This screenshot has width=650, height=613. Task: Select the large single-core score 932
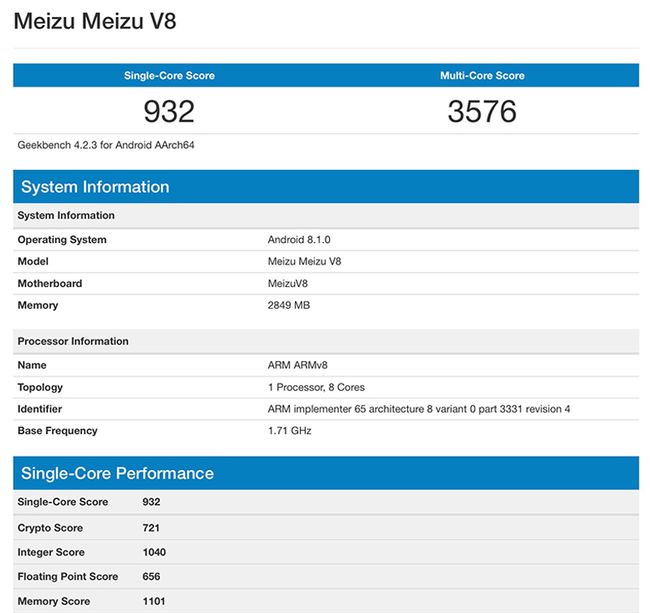(169, 111)
